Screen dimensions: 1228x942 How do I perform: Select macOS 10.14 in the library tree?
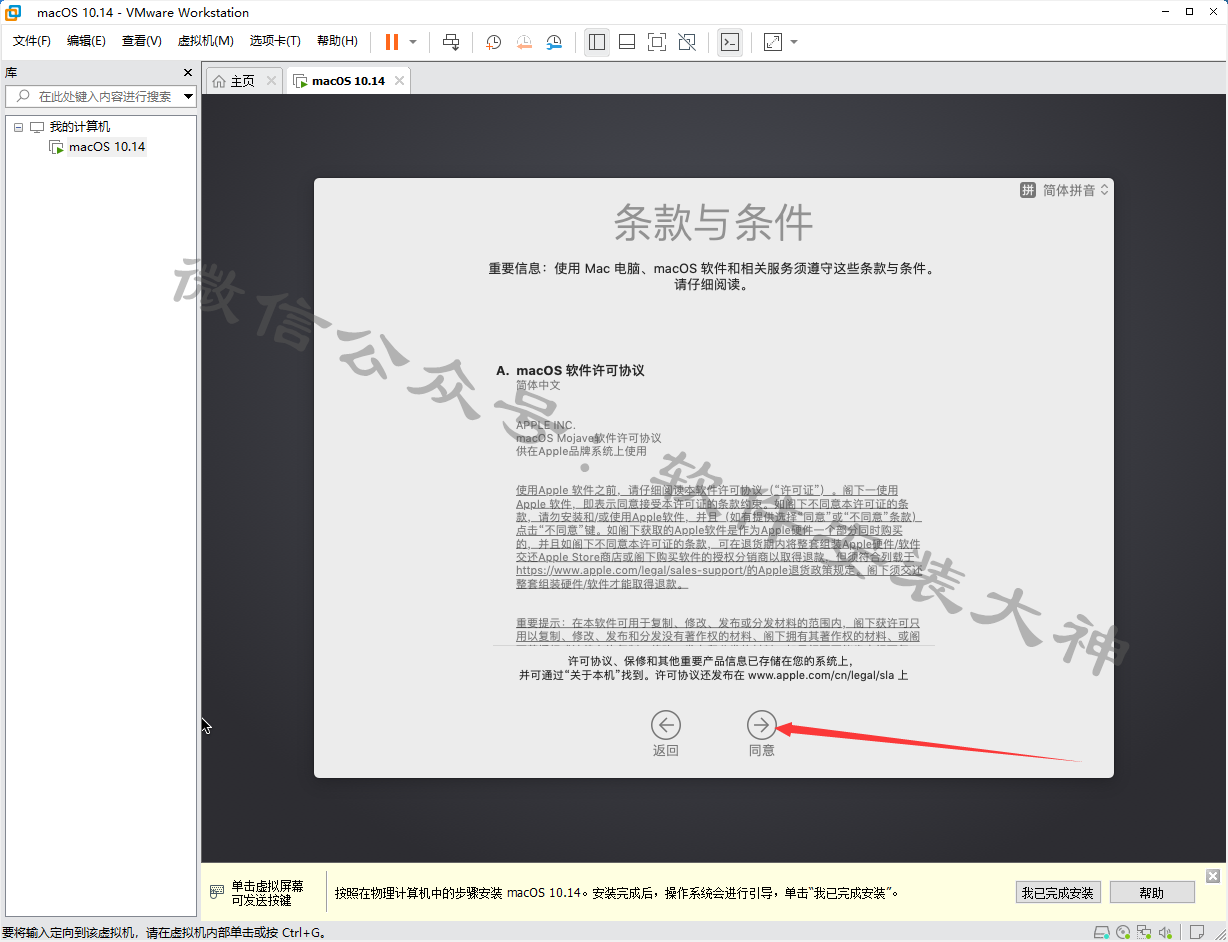point(107,147)
